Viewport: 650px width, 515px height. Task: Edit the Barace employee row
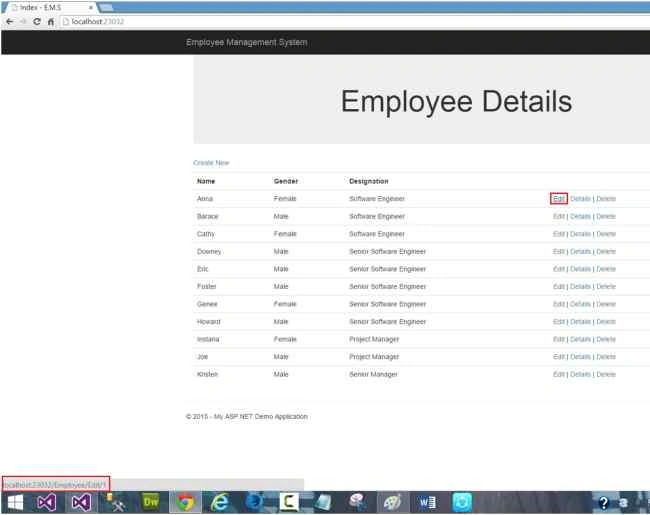pos(558,216)
